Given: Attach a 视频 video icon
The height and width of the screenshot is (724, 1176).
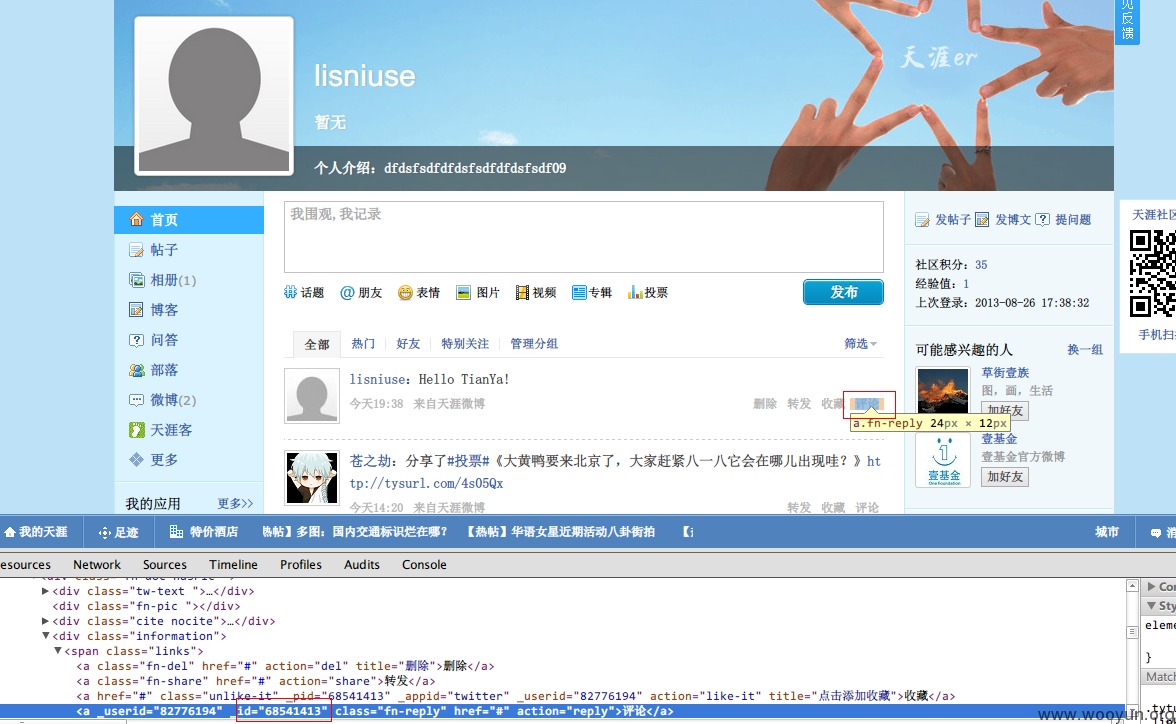Looking at the screenshot, I should pos(522,293).
